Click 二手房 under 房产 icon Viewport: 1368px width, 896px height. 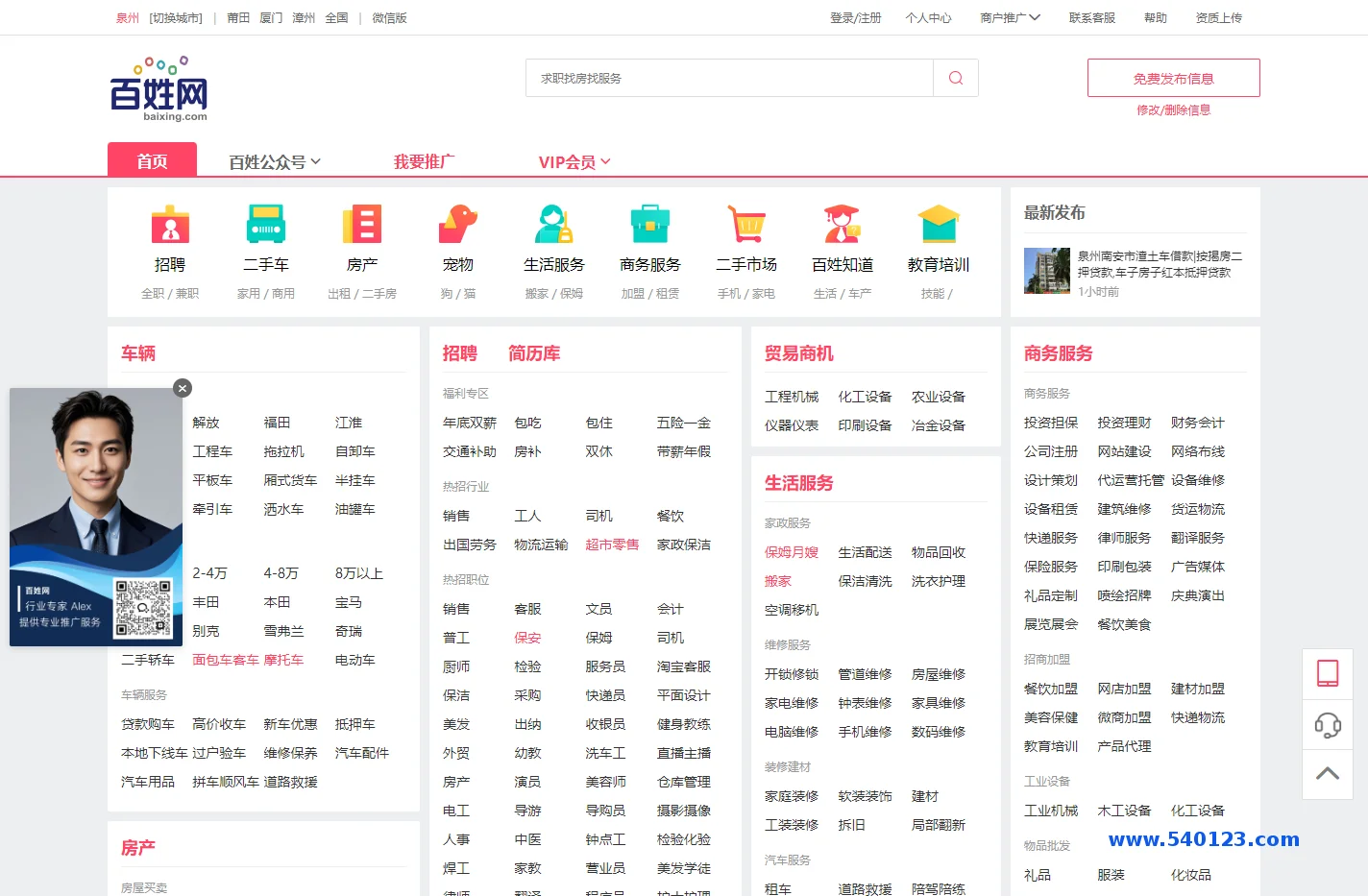click(x=379, y=294)
